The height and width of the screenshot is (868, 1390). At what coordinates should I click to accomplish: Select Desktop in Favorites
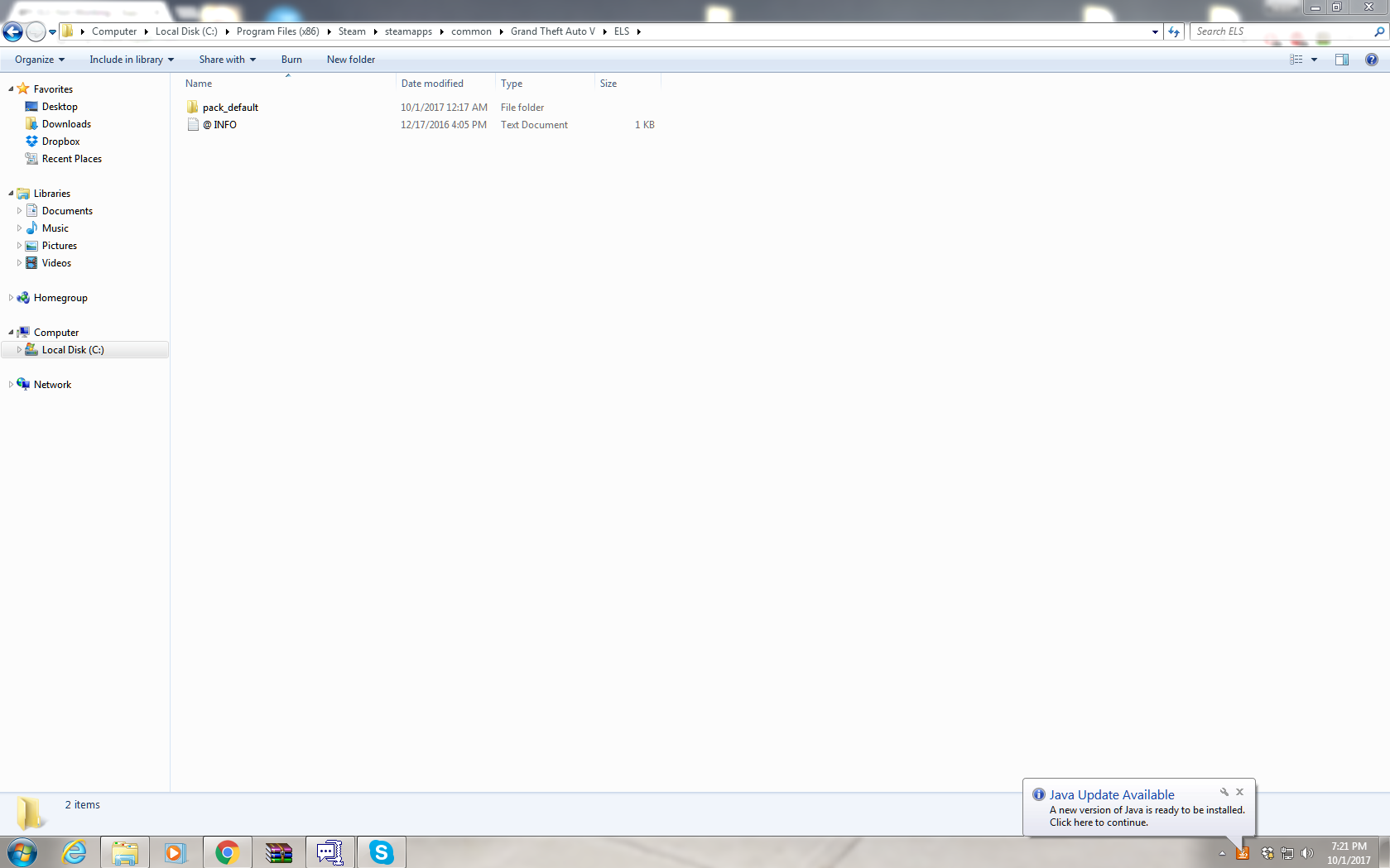pyautogui.click(x=60, y=107)
